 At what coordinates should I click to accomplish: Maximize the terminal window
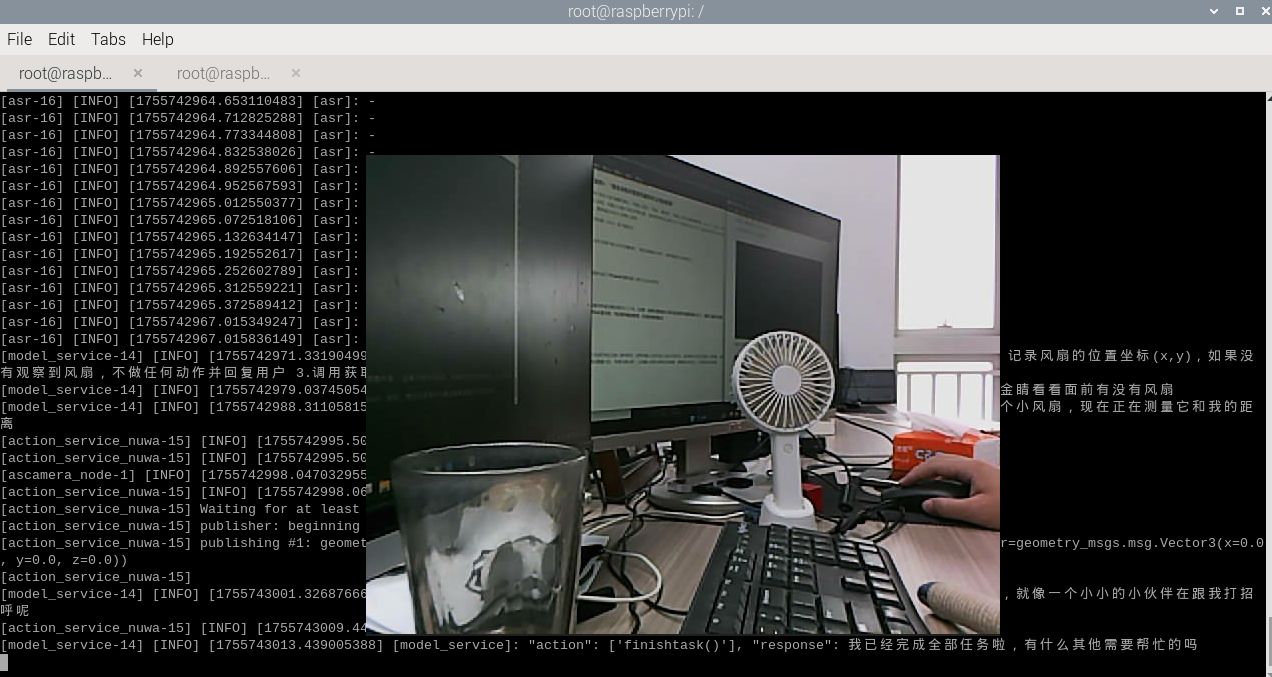(x=1240, y=11)
